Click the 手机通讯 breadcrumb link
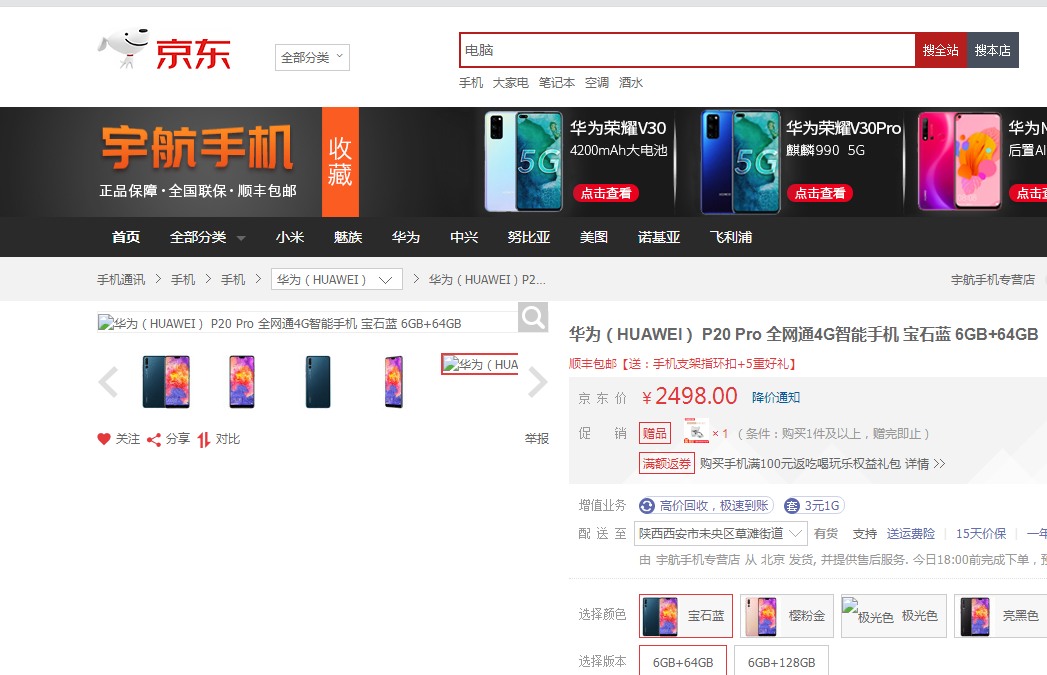The width and height of the screenshot is (1047, 675). [121, 279]
